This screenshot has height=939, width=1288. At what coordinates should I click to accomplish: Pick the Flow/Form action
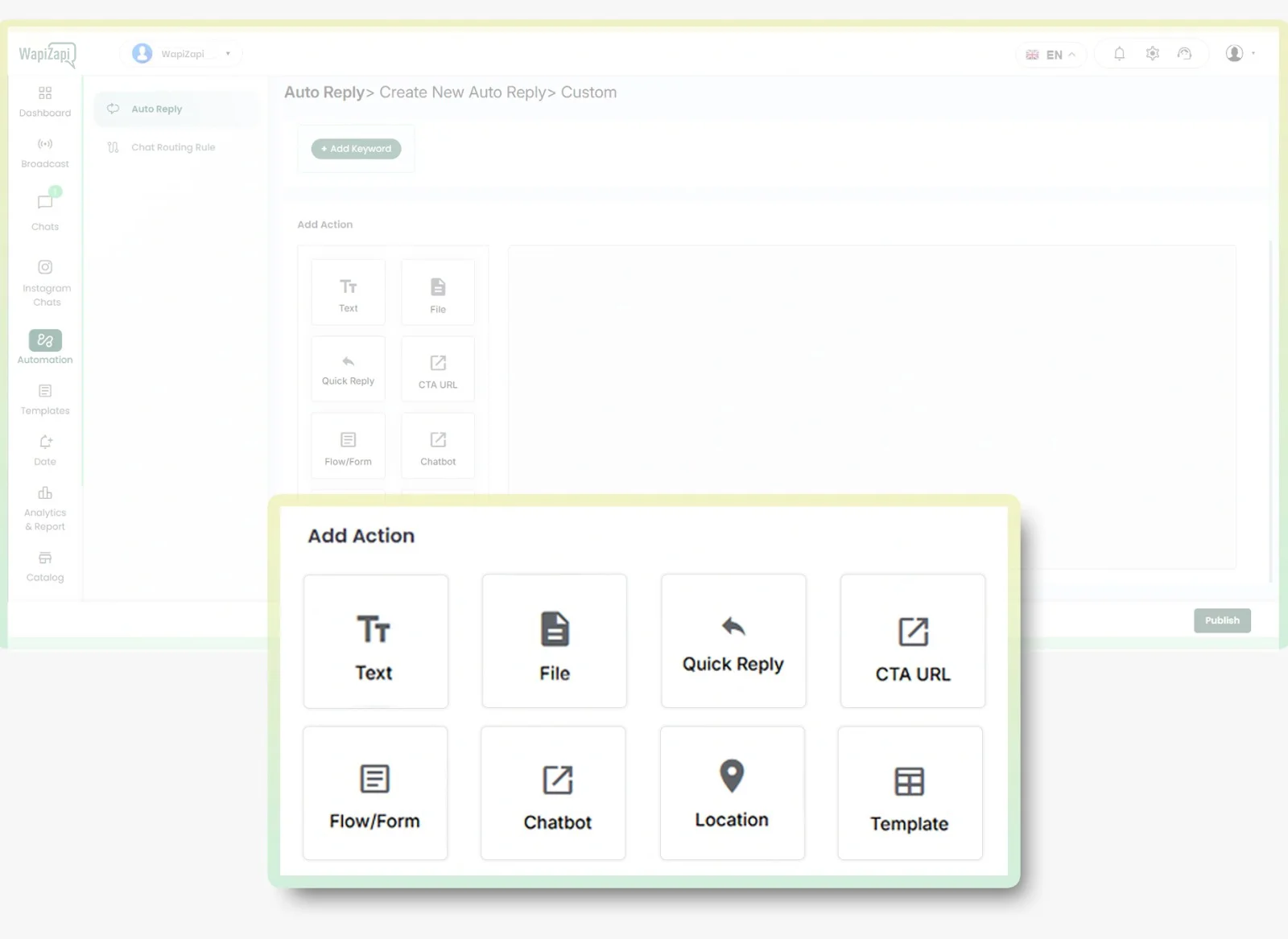tap(375, 793)
